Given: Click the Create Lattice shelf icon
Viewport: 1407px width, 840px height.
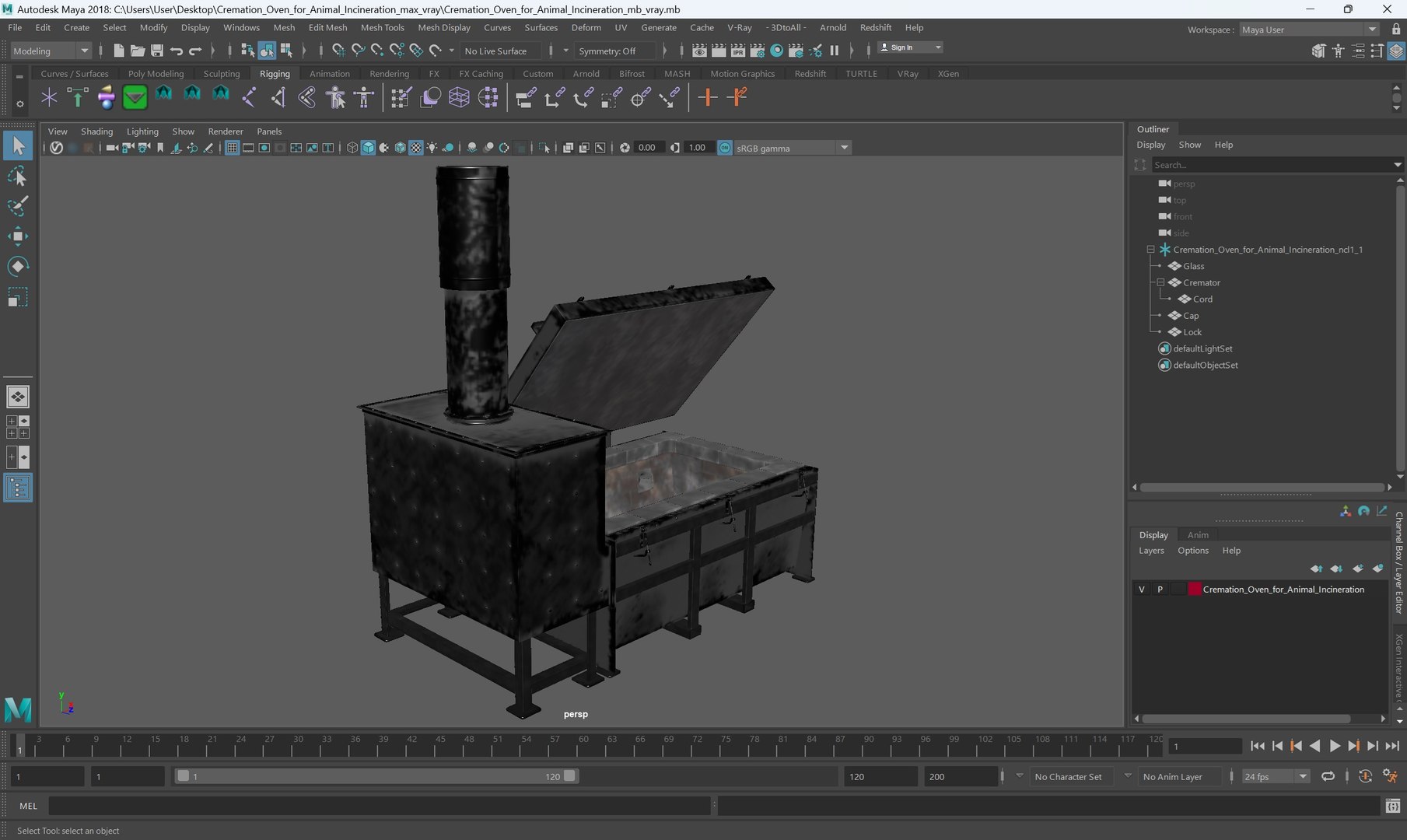Looking at the screenshot, I should 459,97.
